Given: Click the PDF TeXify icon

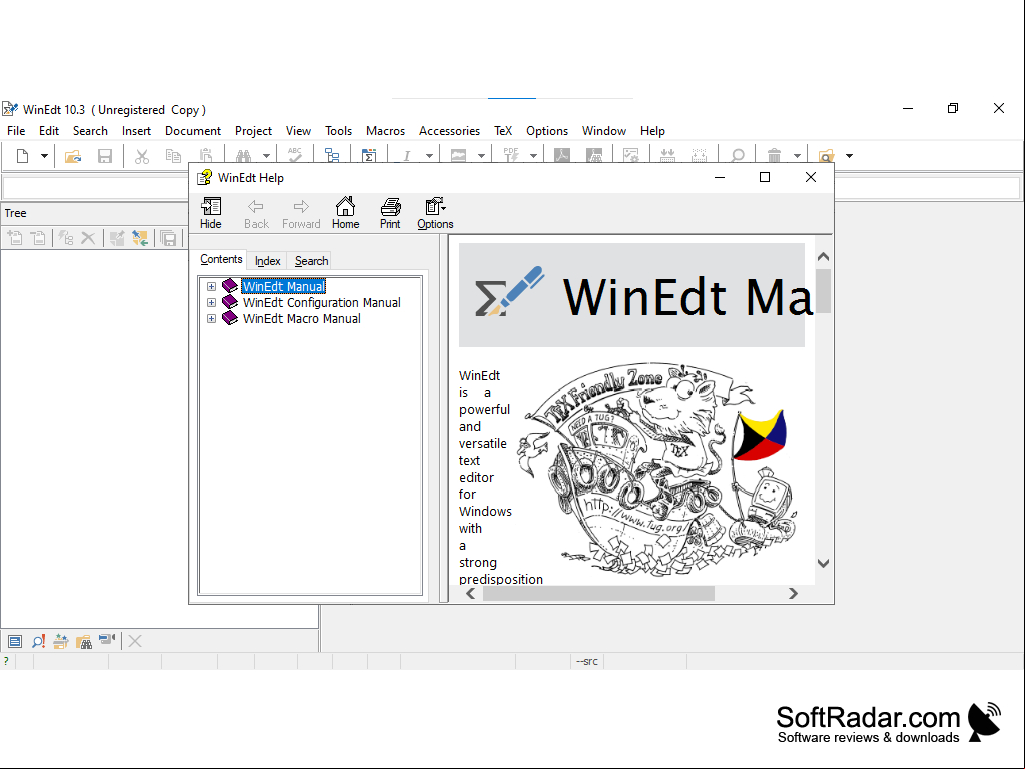Looking at the screenshot, I should pyautogui.click(x=511, y=155).
